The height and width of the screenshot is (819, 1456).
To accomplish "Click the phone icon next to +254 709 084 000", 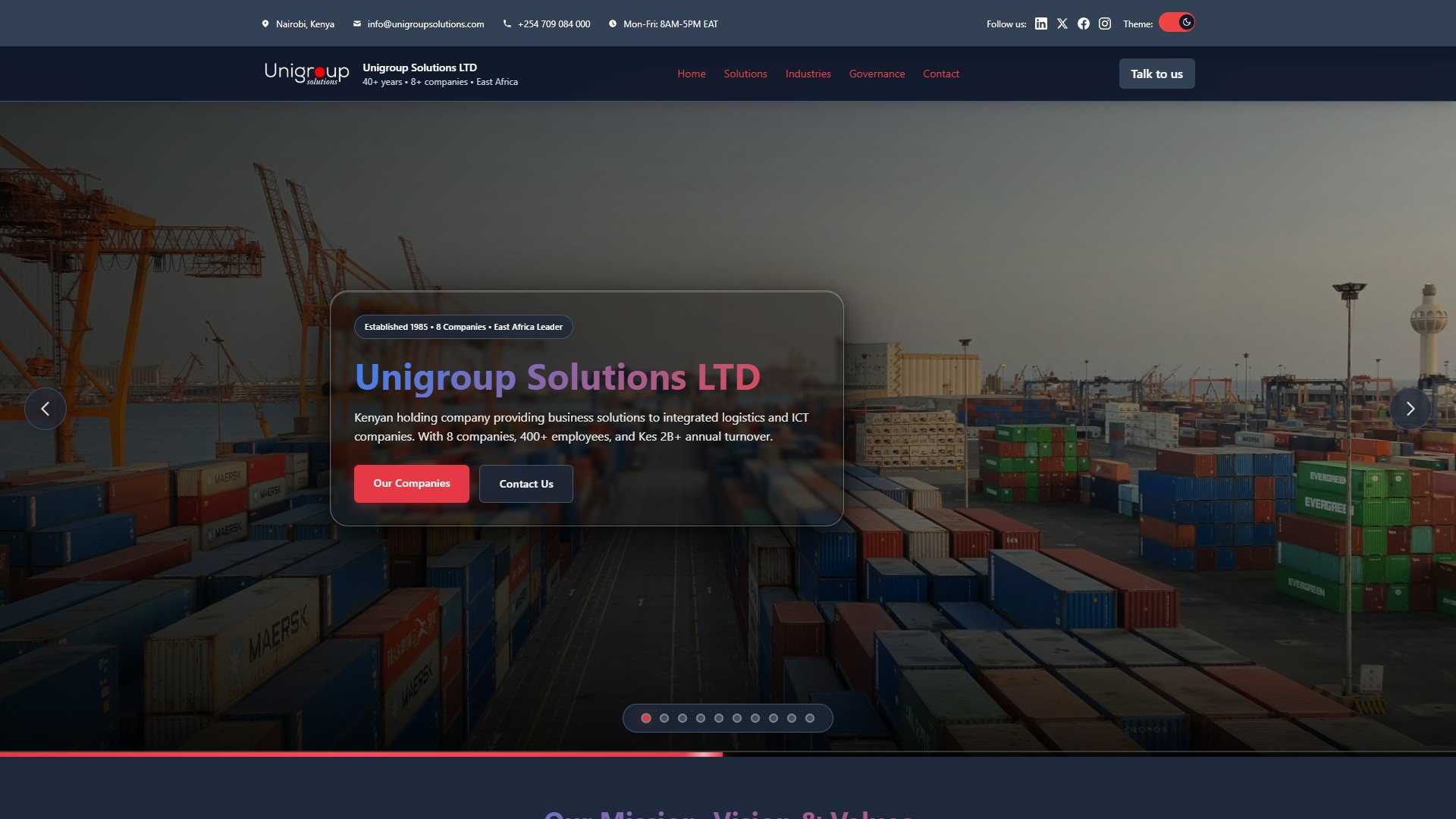I will coord(506,24).
